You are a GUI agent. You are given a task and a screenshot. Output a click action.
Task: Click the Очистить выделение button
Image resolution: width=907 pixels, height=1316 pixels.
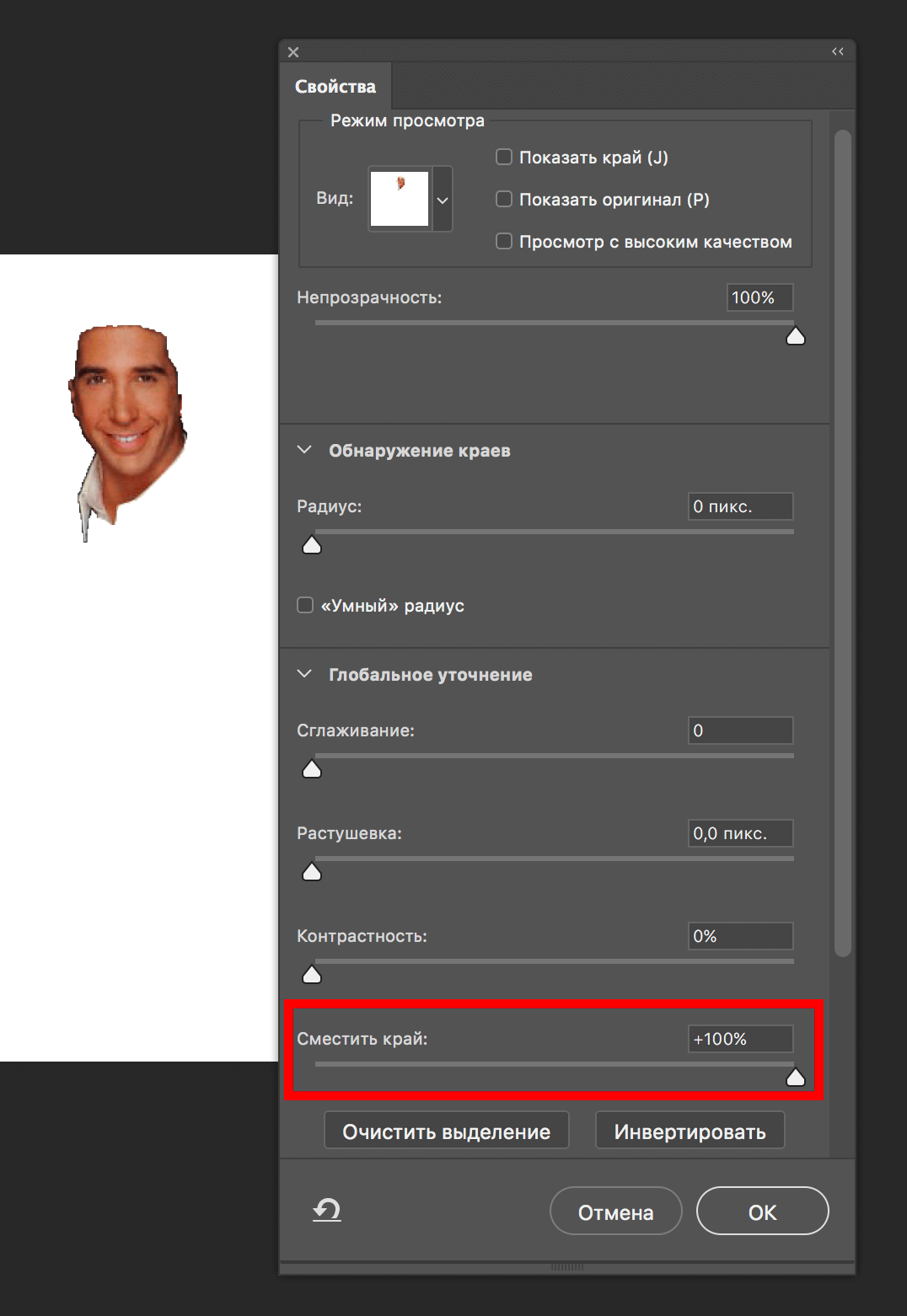[x=446, y=1130]
